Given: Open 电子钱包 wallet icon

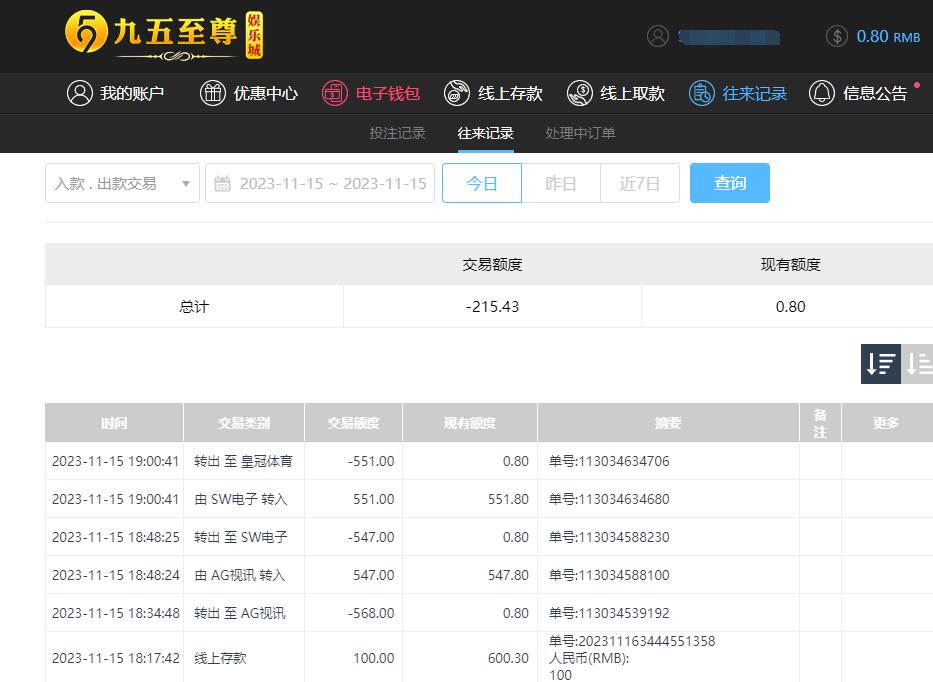Looking at the screenshot, I should point(335,93).
